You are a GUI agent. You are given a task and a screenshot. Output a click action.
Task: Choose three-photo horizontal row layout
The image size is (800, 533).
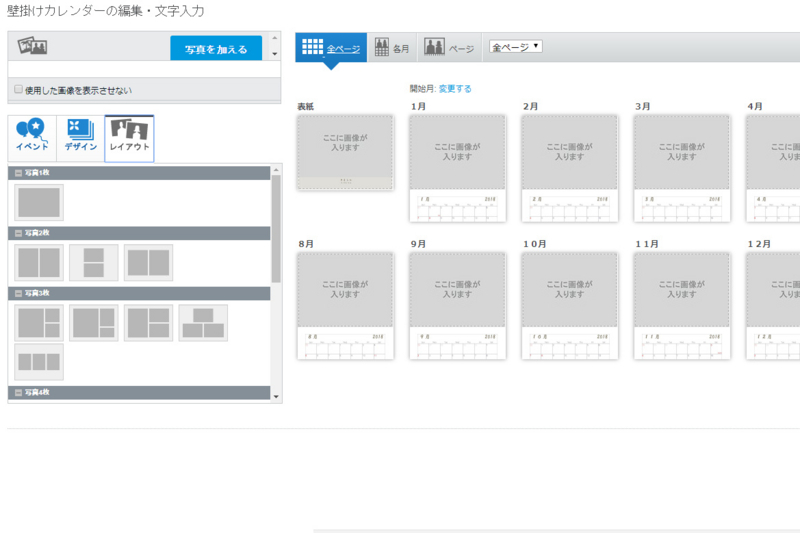pyautogui.click(x=39, y=362)
